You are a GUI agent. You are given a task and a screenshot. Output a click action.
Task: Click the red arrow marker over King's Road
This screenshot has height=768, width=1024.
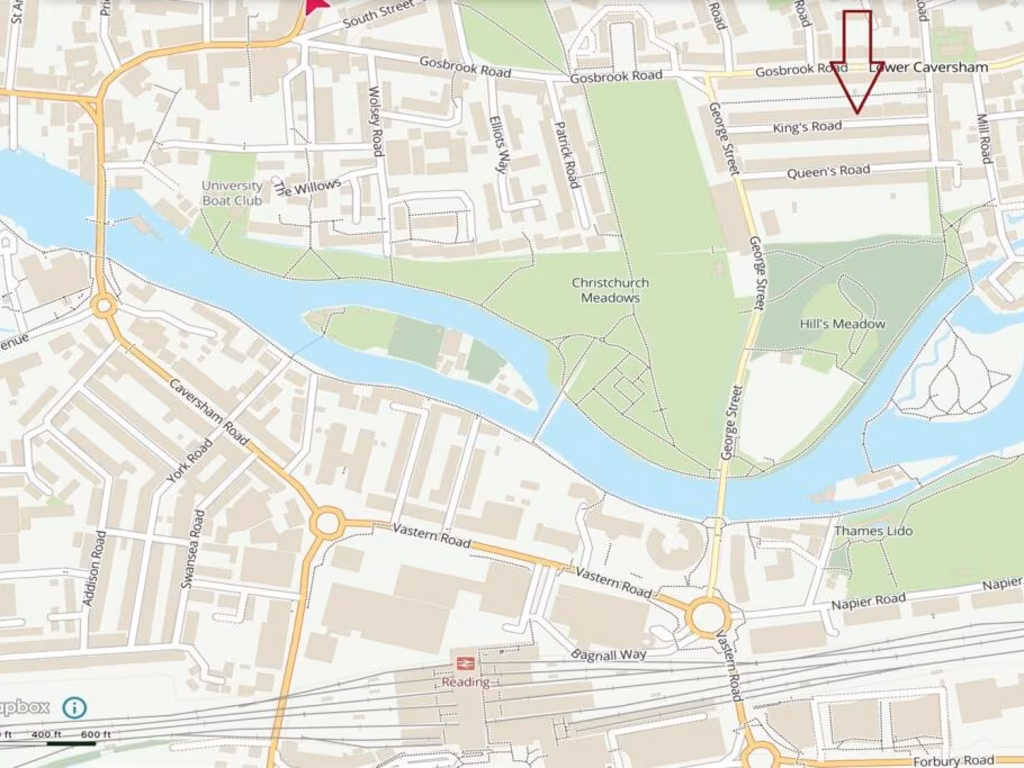tap(857, 62)
